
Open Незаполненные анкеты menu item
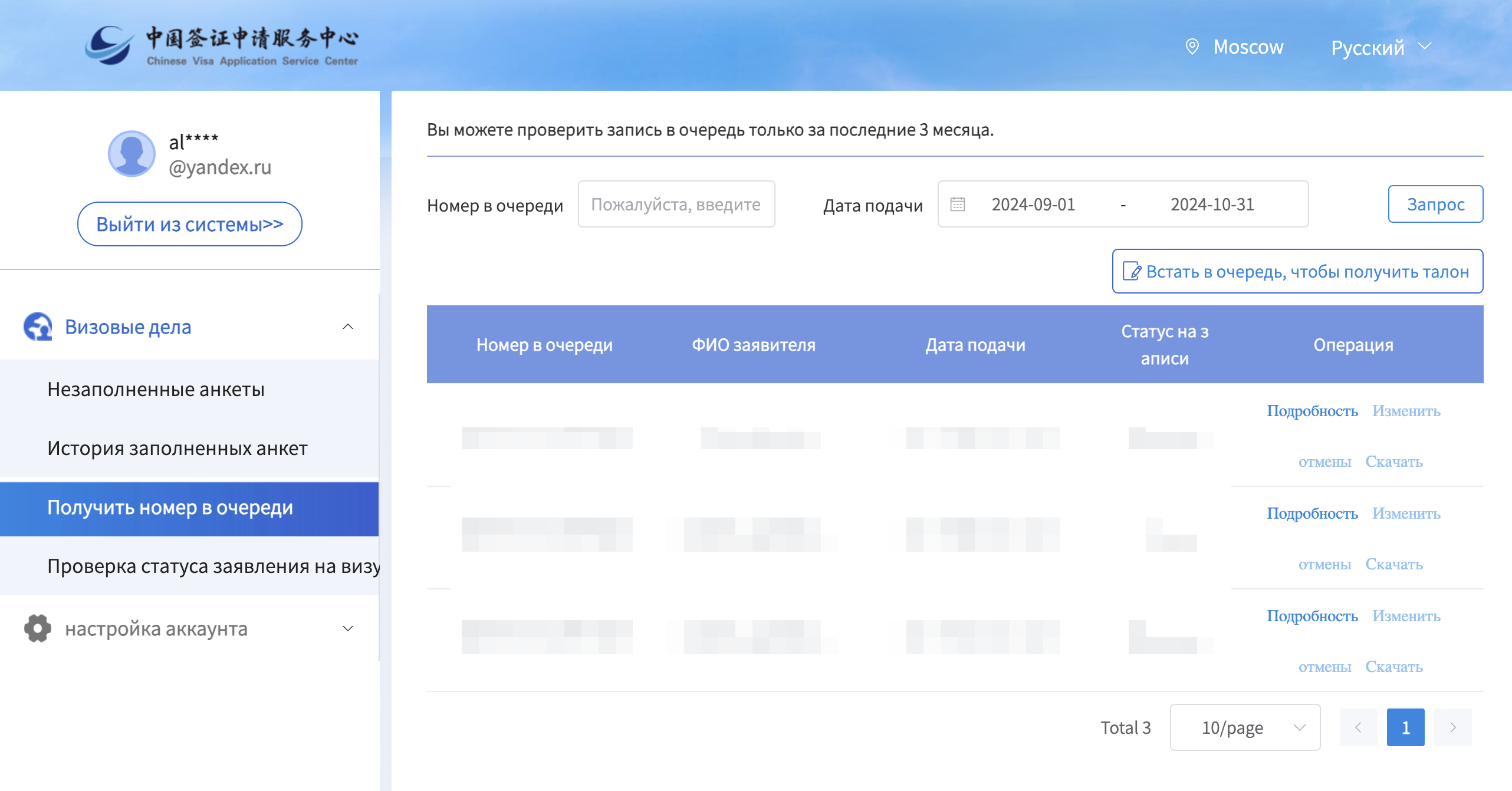click(x=156, y=389)
